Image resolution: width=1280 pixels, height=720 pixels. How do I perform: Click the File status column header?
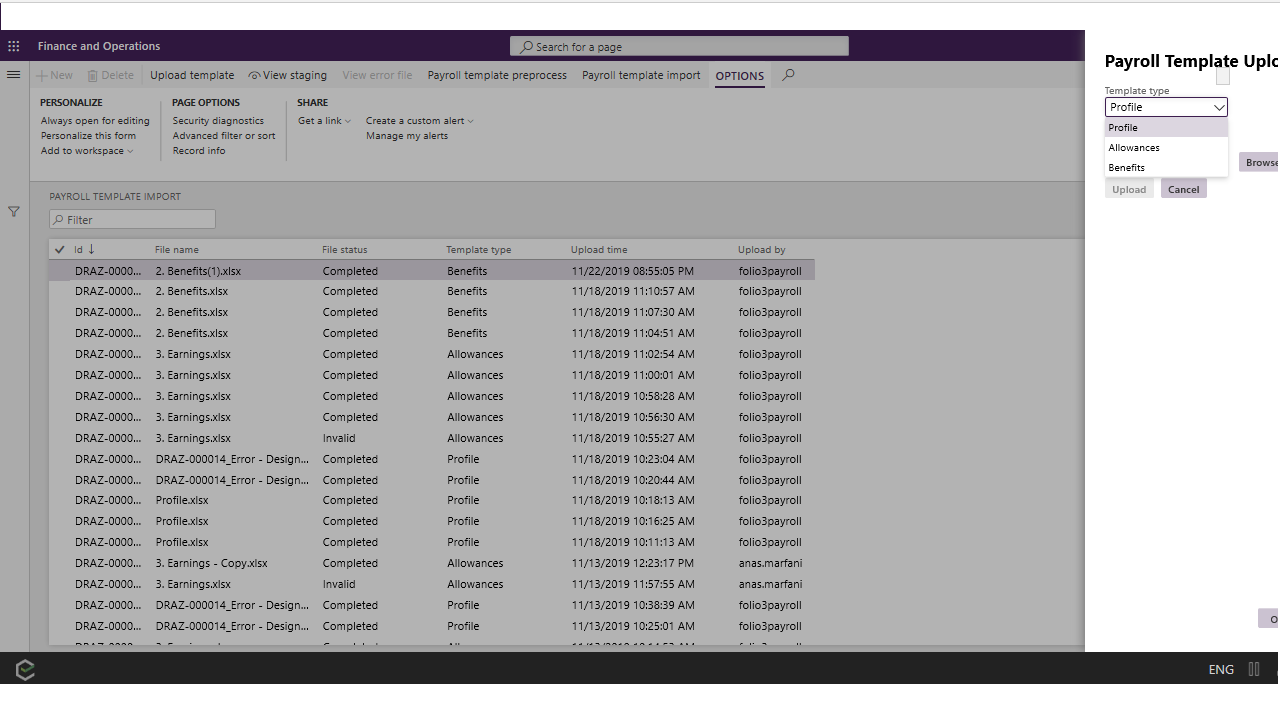(x=345, y=250)
